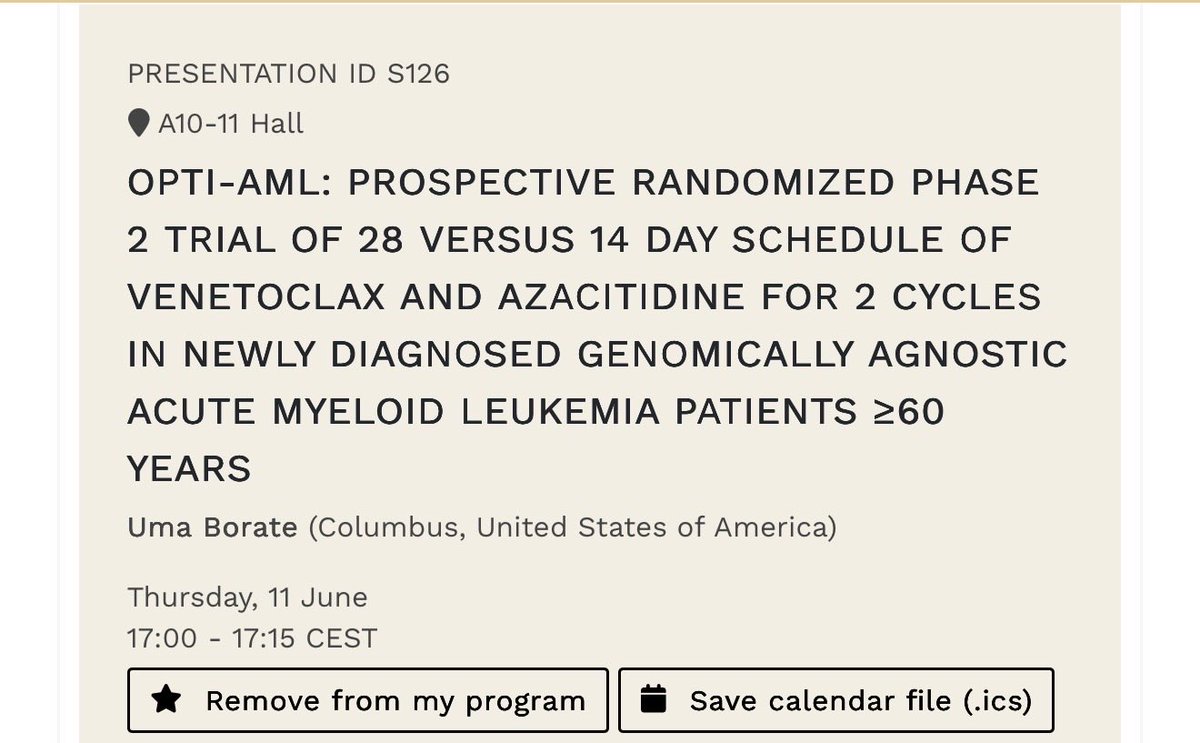Click the star icon in the Remove button

[166, 700]
